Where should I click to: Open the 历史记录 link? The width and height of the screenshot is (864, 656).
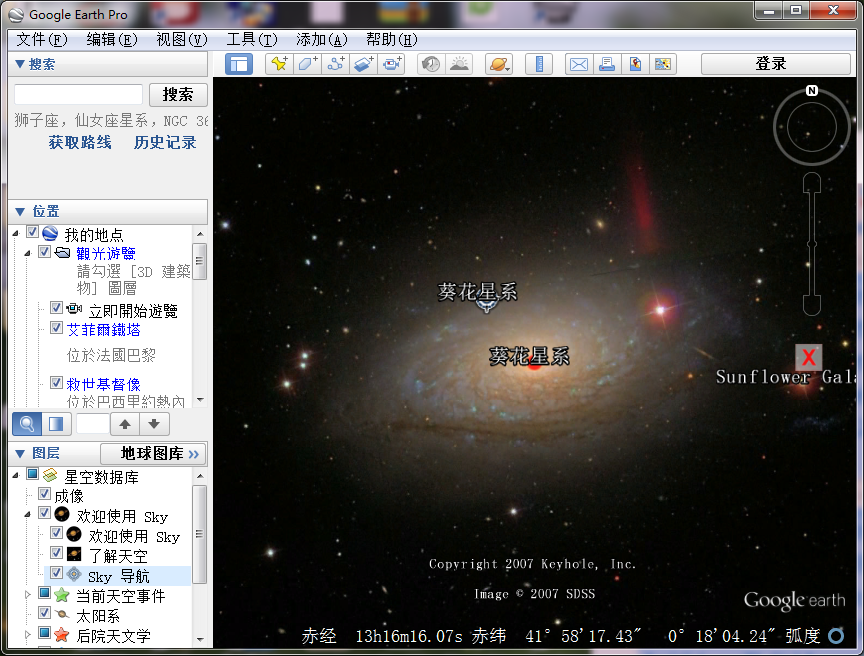[x=165, y=143]
